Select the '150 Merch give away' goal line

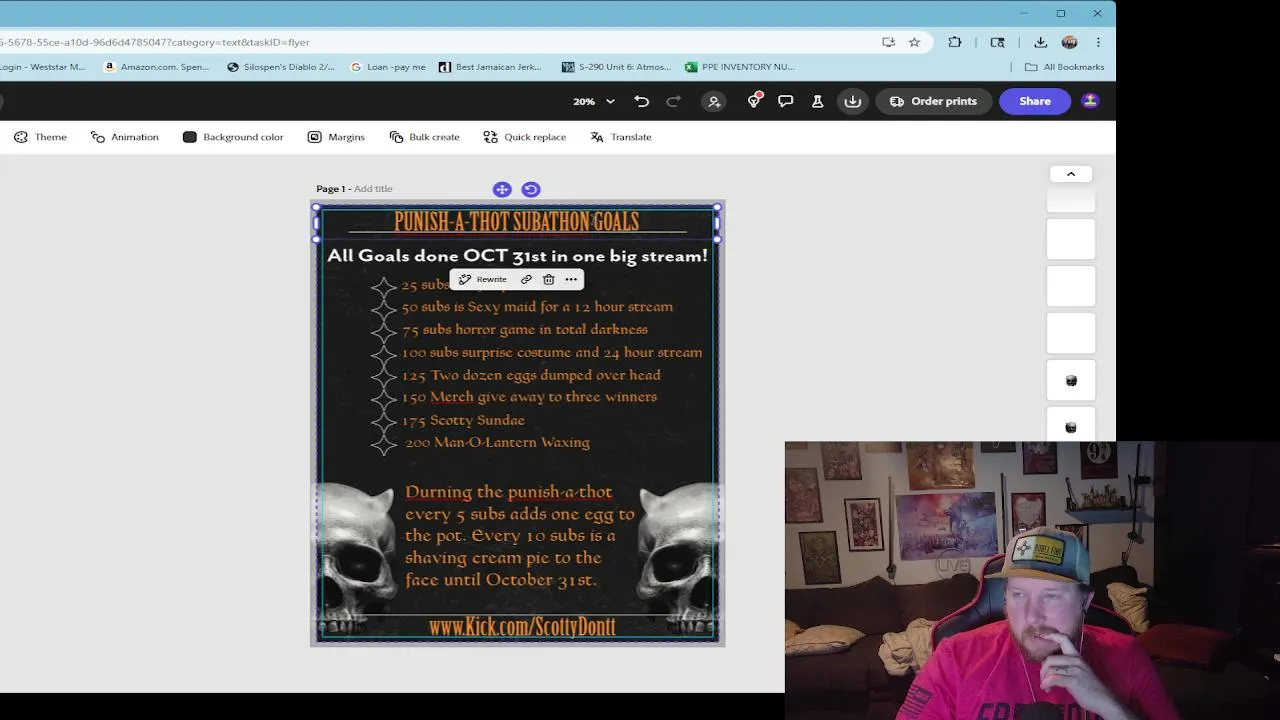pos(529,397)
